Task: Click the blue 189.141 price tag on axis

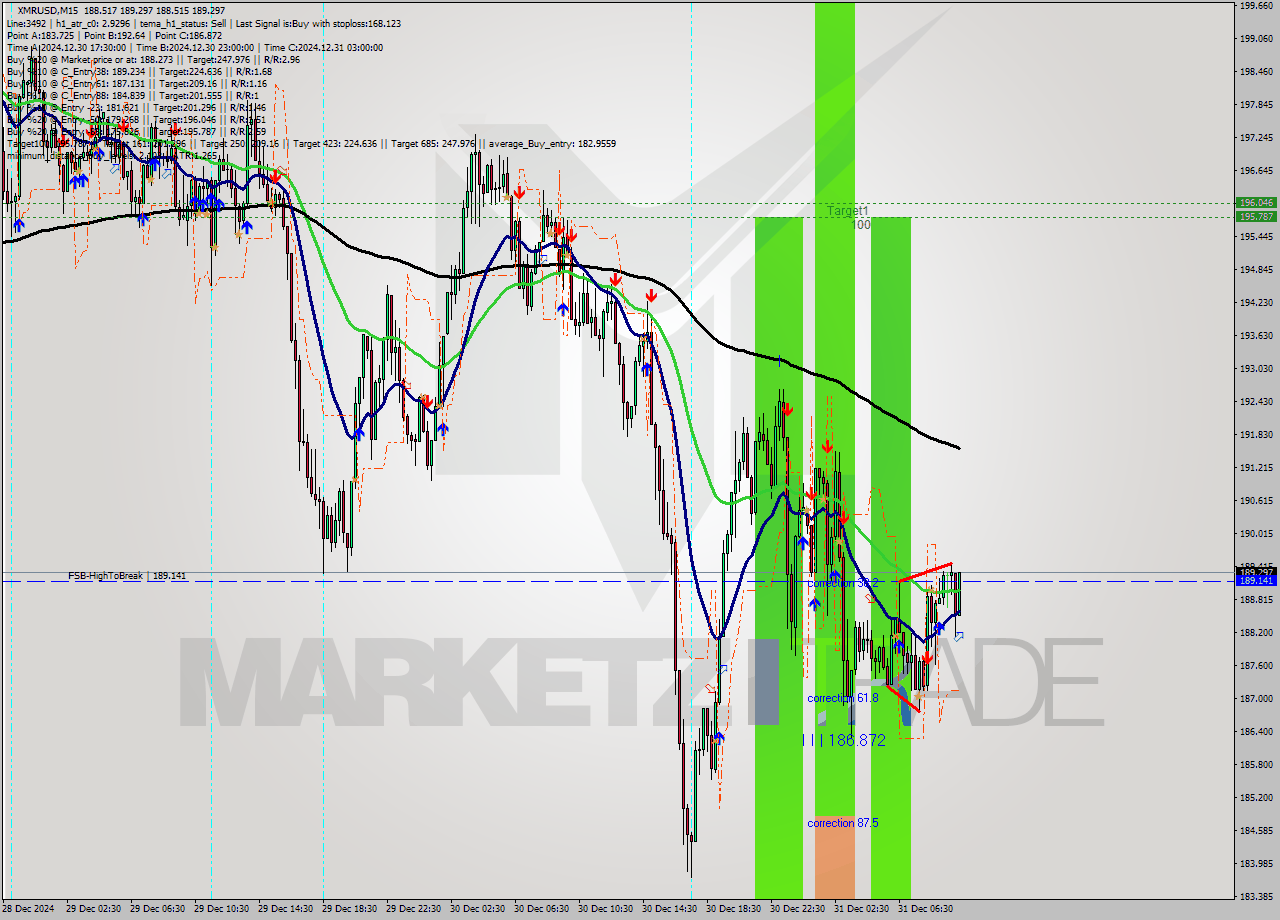Action: click(x=1256, y=581)
